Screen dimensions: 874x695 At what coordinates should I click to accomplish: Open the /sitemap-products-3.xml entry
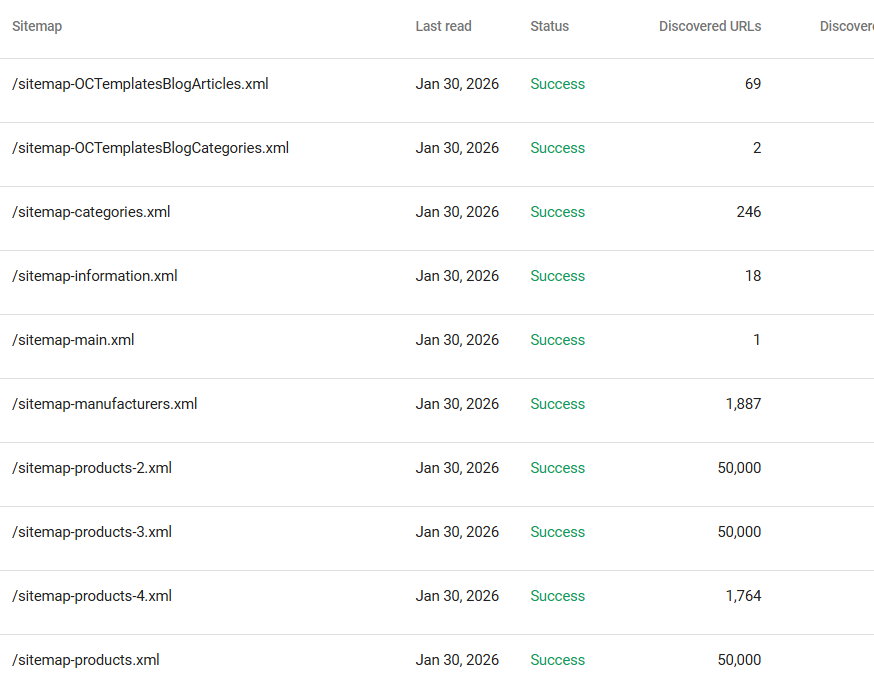click(x=92, y=532)
